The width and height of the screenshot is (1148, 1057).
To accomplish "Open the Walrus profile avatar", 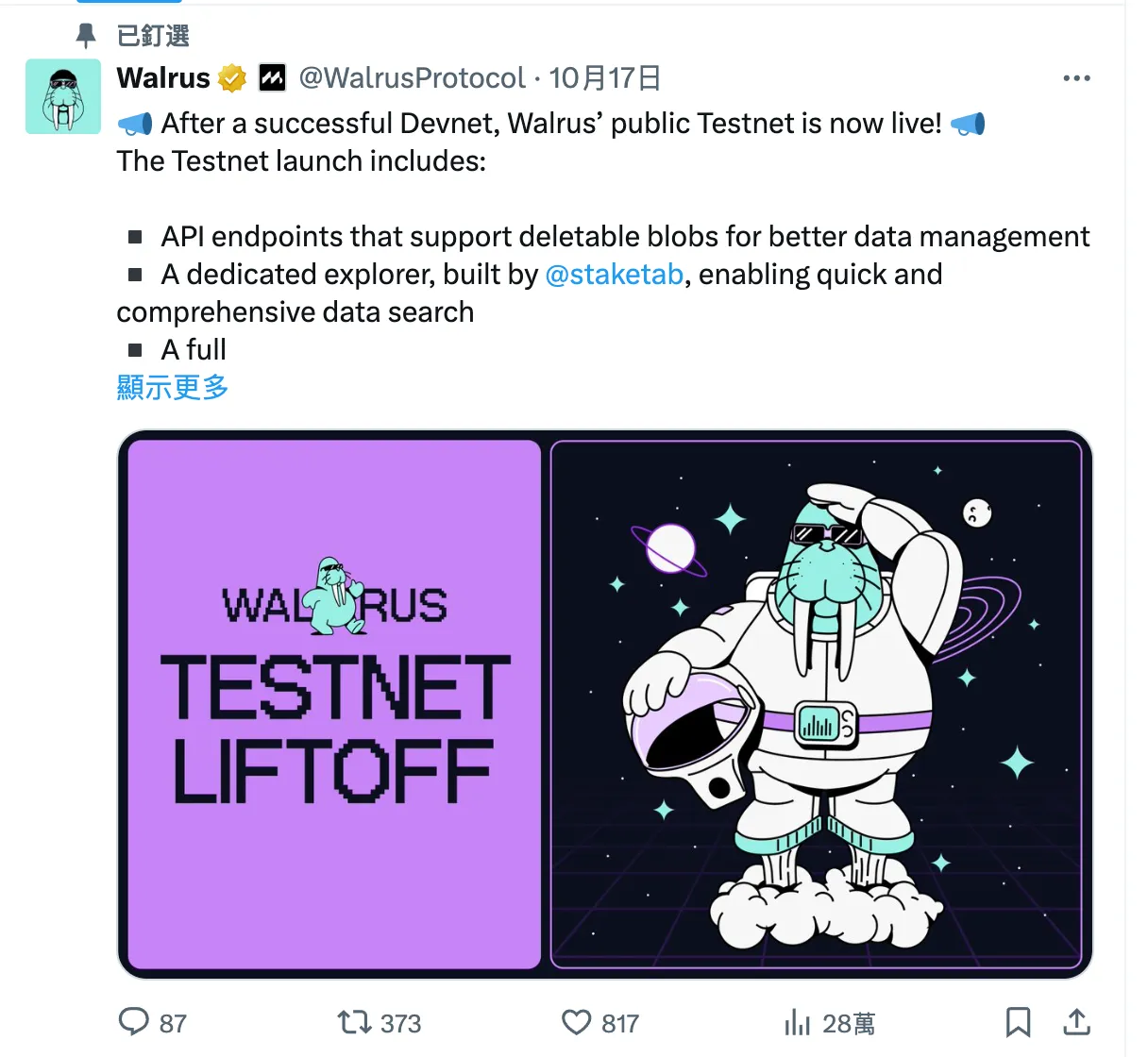I will click(63, 96).
